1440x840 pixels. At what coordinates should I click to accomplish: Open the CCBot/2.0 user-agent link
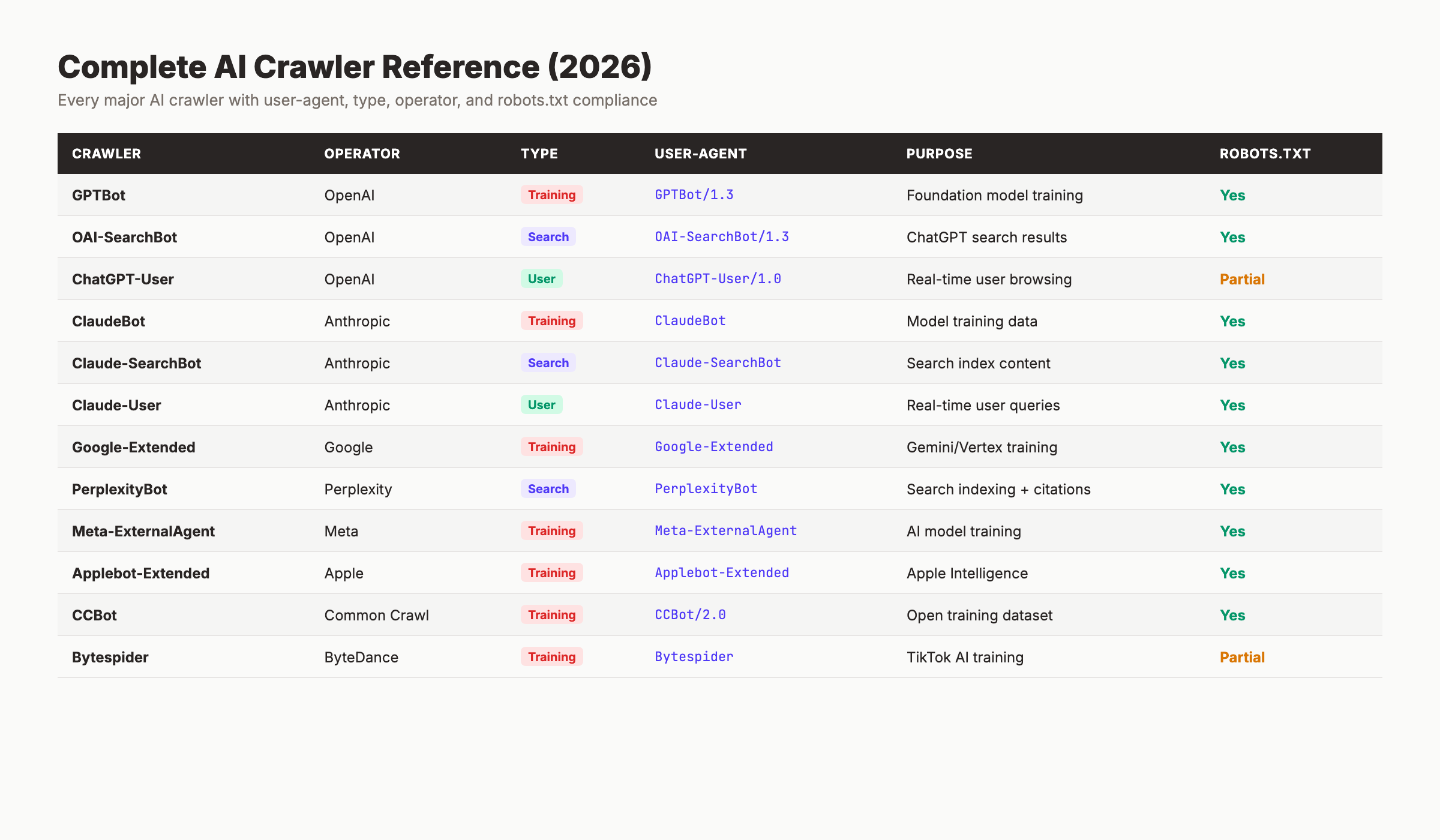[690, 614]
